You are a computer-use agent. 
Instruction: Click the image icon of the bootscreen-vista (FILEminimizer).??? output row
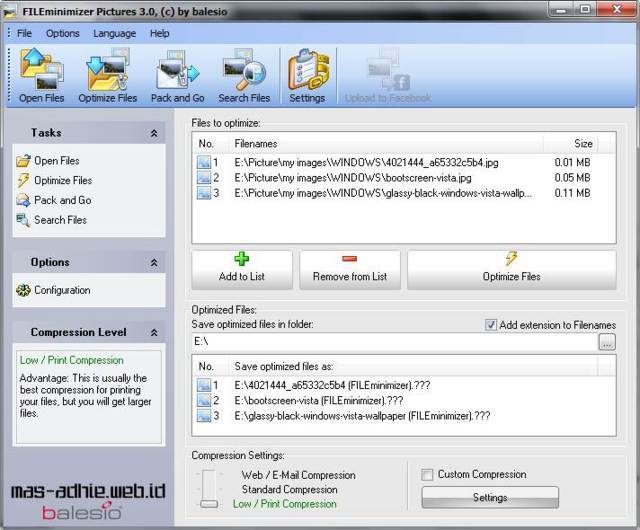pos(204,401)
